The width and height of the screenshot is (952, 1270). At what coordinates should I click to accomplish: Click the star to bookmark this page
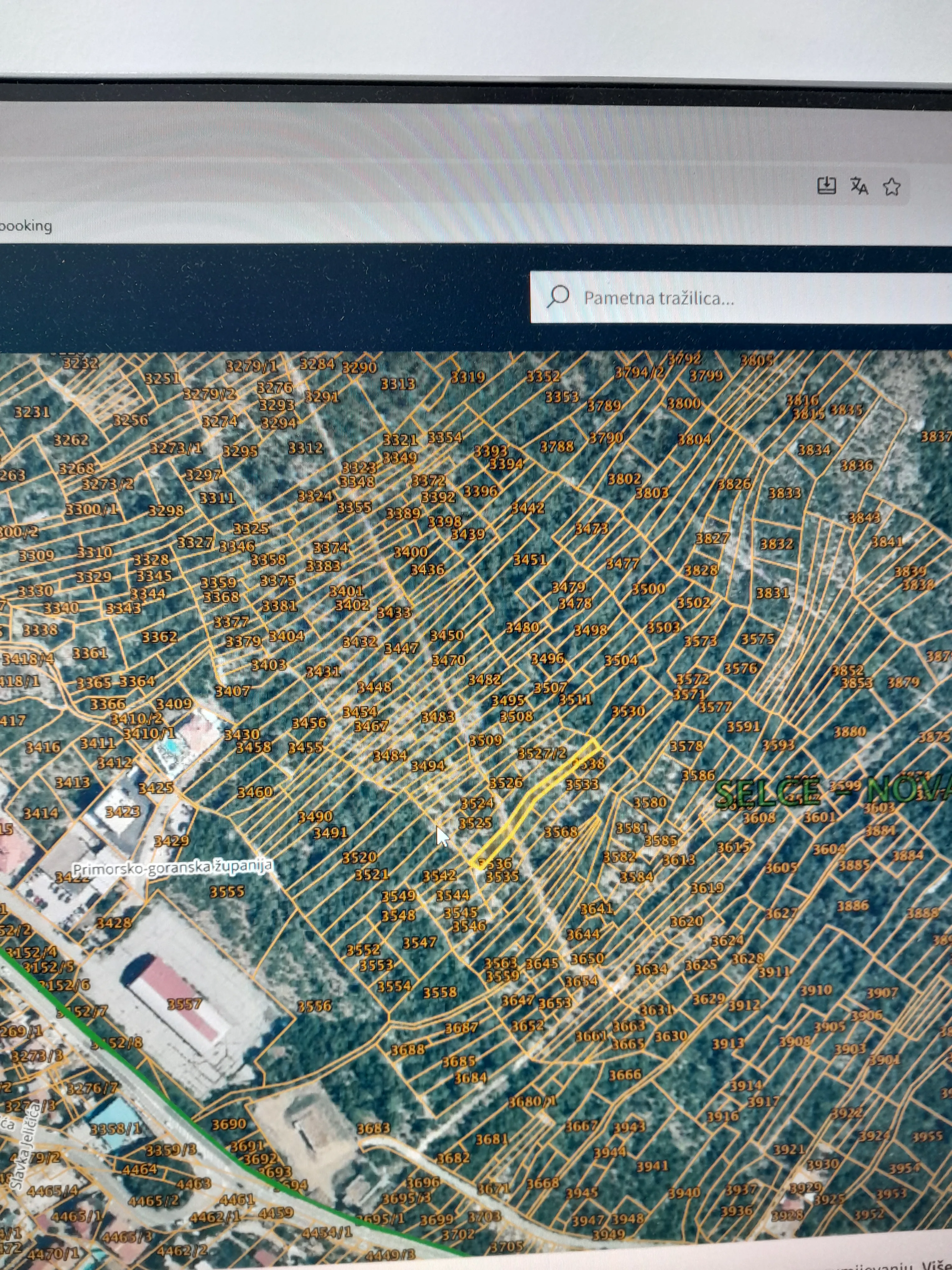891,186
